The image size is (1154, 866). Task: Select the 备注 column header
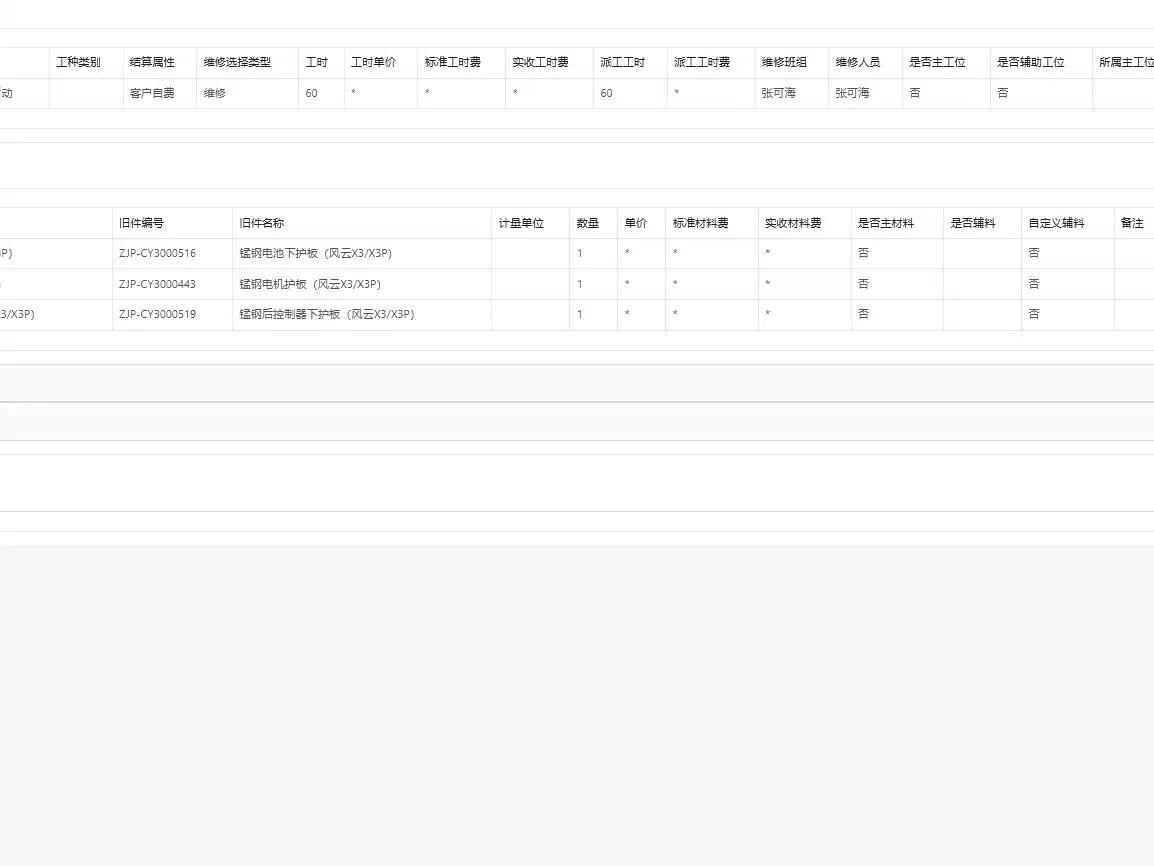click(x=1132, y=223)
